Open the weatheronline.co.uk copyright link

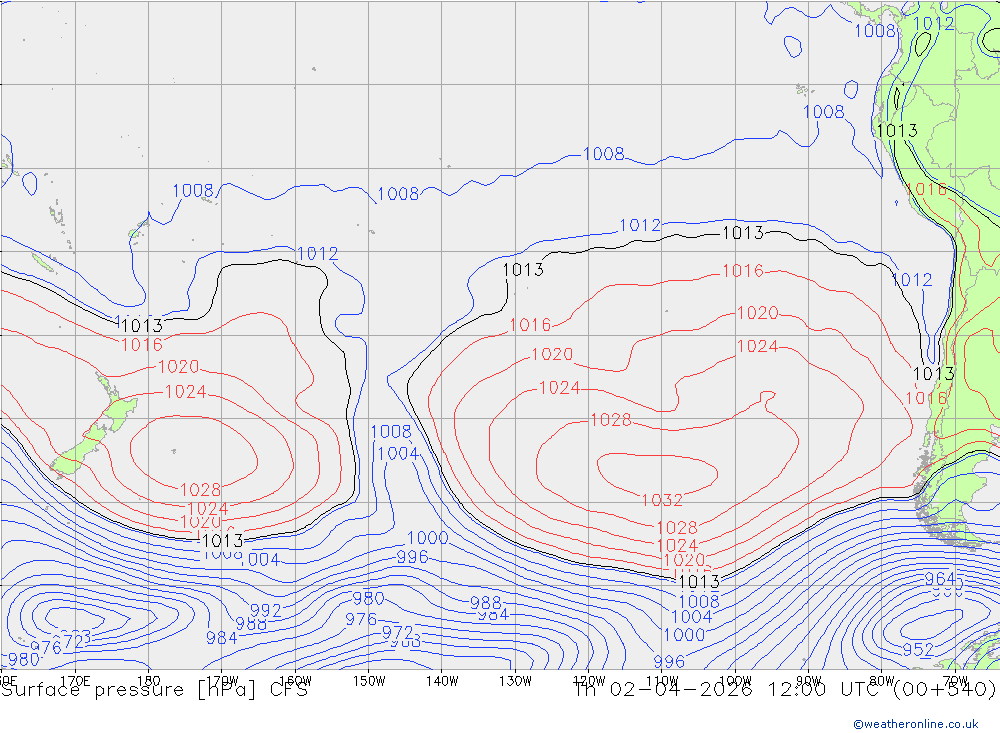916,724
